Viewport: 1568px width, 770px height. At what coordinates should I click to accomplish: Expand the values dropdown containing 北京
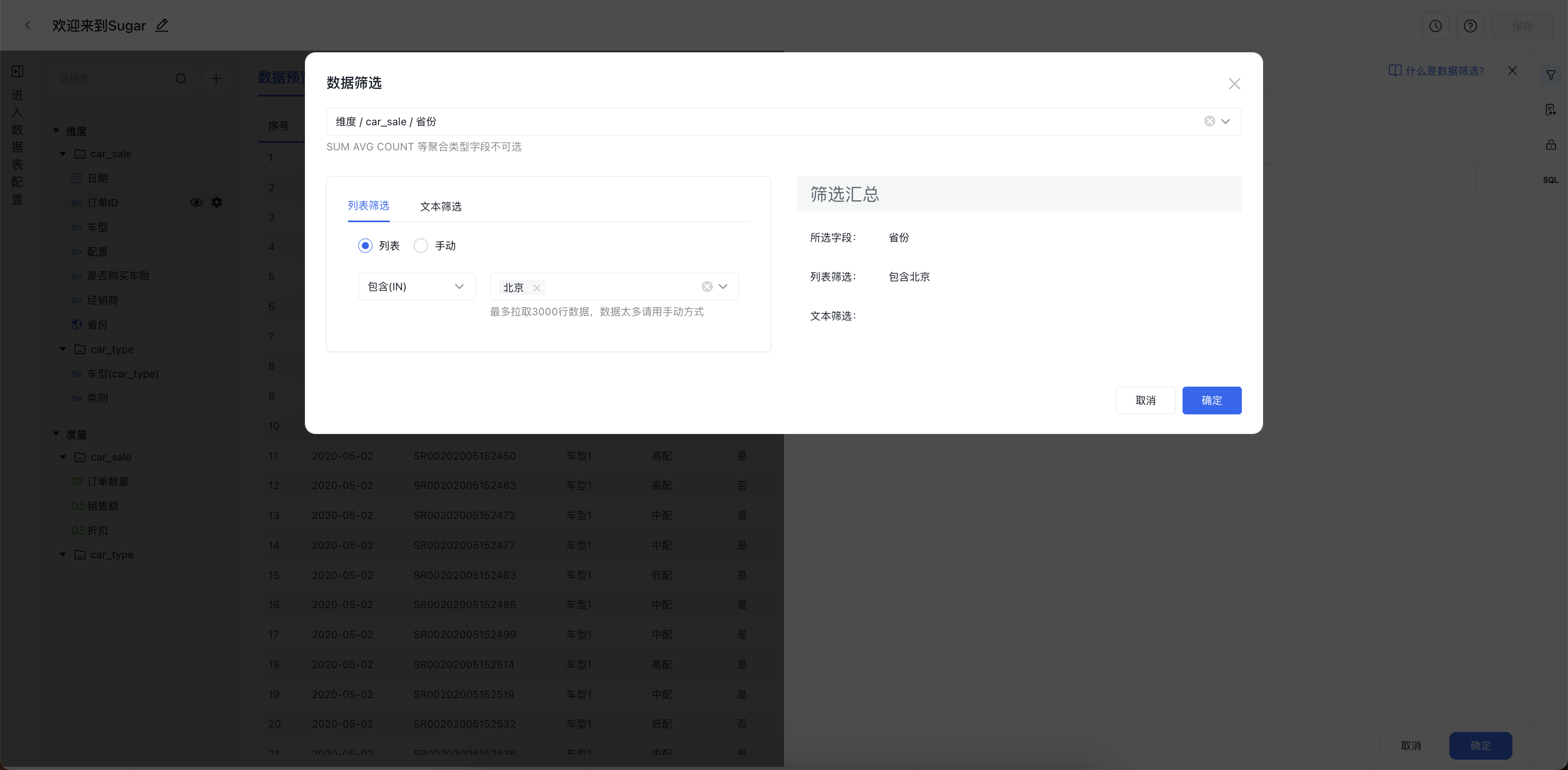click(x=723, y=286)
